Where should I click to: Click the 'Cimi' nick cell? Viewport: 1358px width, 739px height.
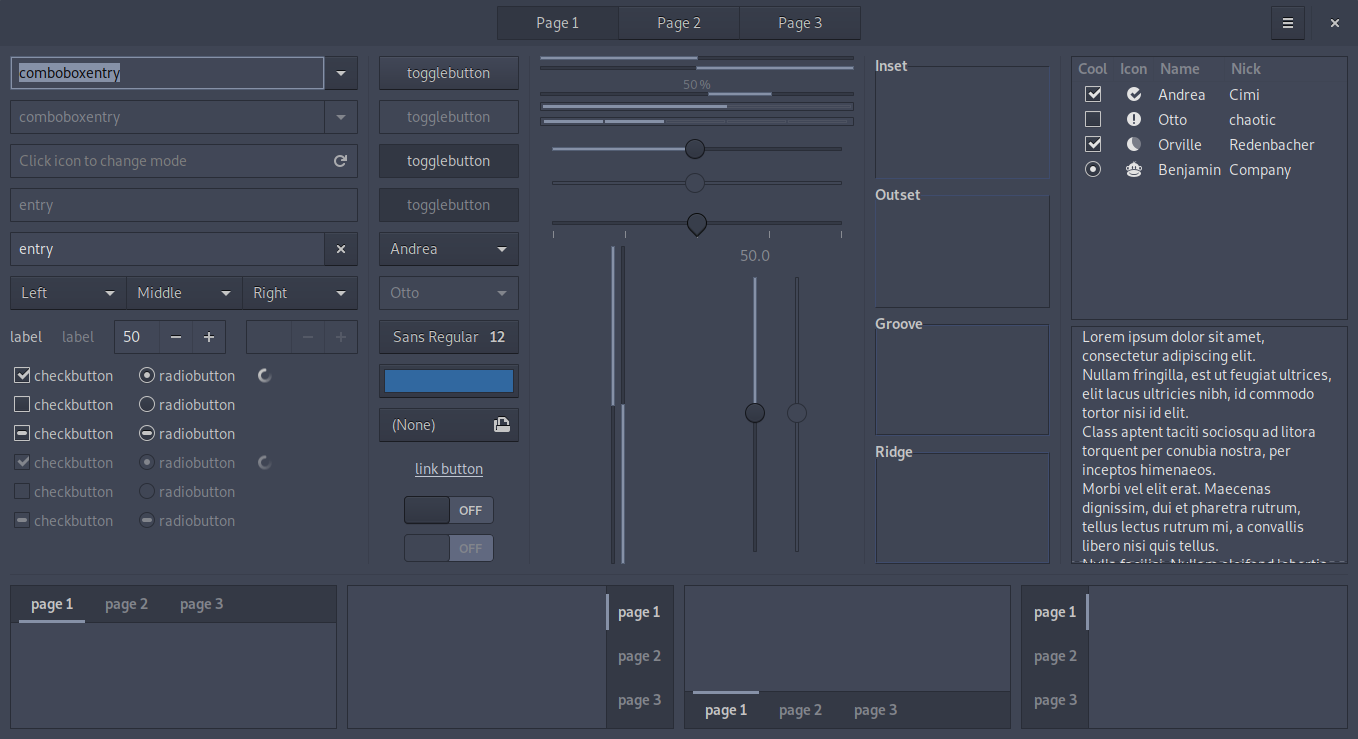pyautogui.click(x=1245, y=95)
